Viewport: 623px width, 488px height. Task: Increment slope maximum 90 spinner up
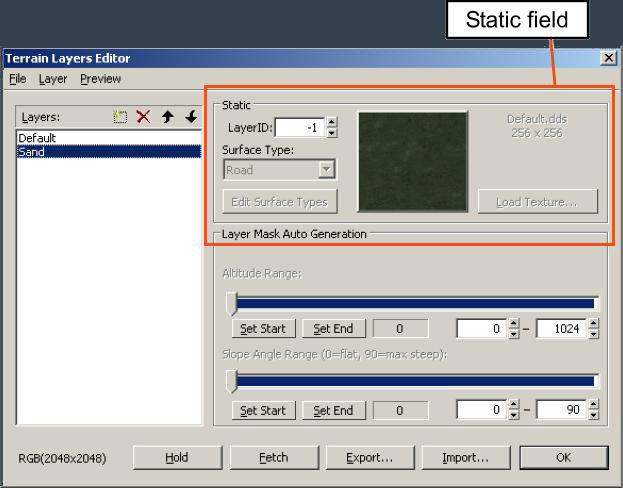coord(594,405)
